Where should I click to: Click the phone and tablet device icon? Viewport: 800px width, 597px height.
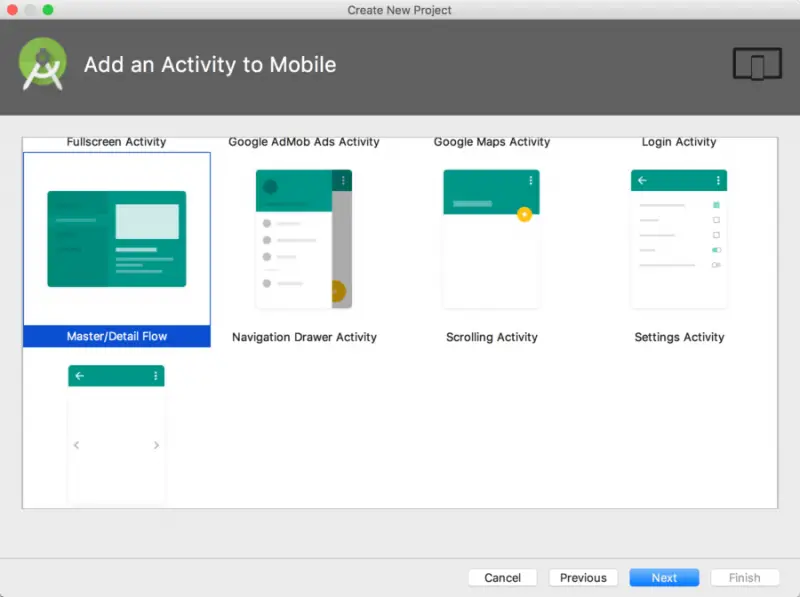coord(756,65)
